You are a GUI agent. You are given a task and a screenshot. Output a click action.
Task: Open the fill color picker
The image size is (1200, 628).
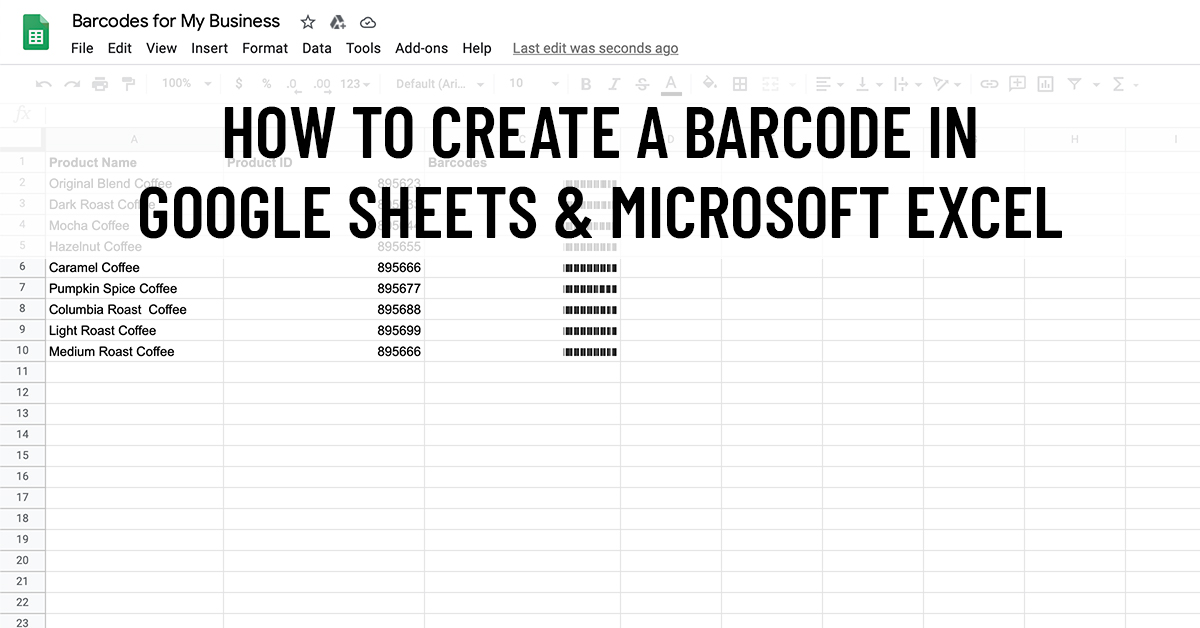click(x=709, y=84)
